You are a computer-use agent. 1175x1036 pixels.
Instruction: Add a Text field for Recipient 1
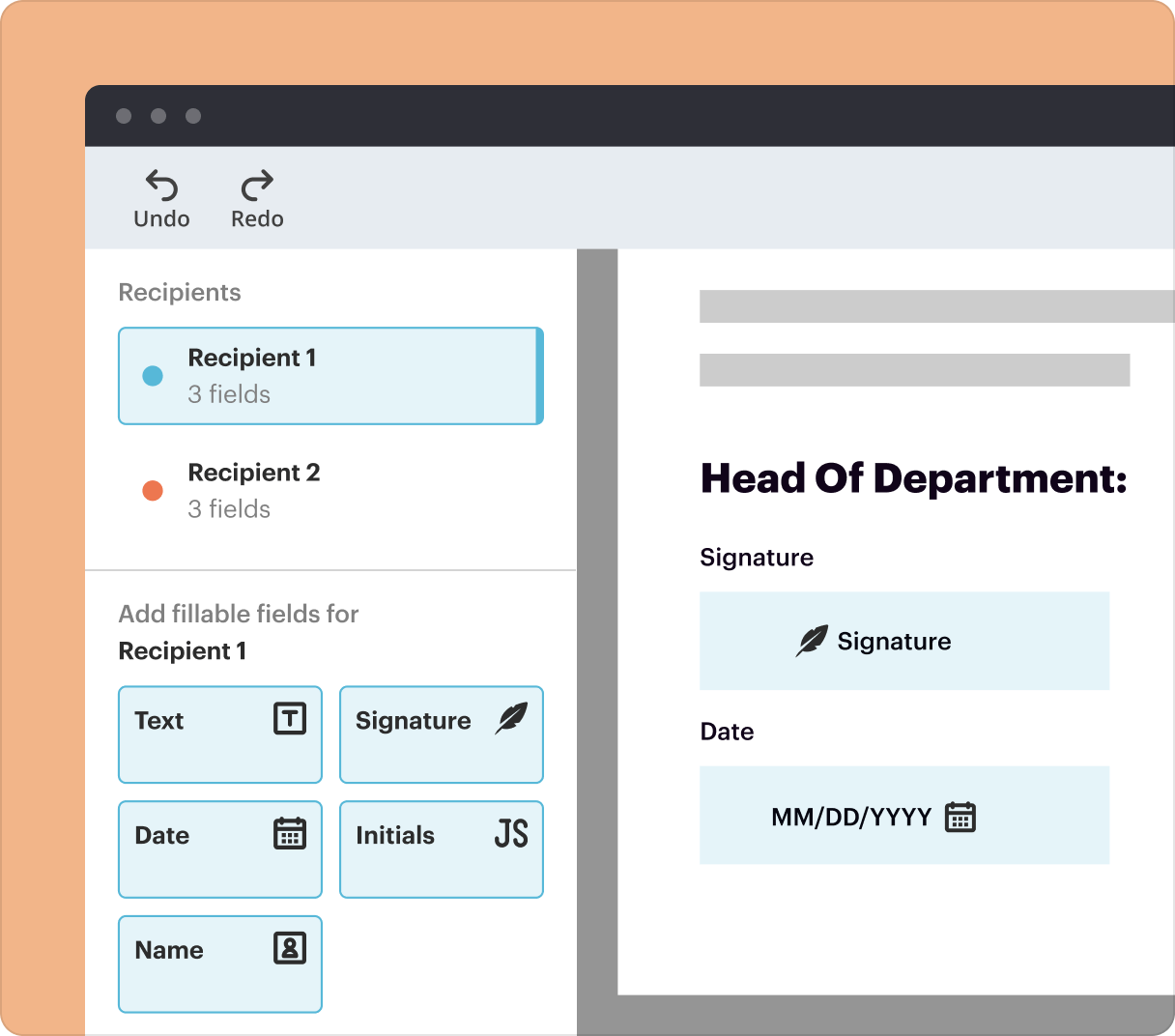(x=219, y=734)
